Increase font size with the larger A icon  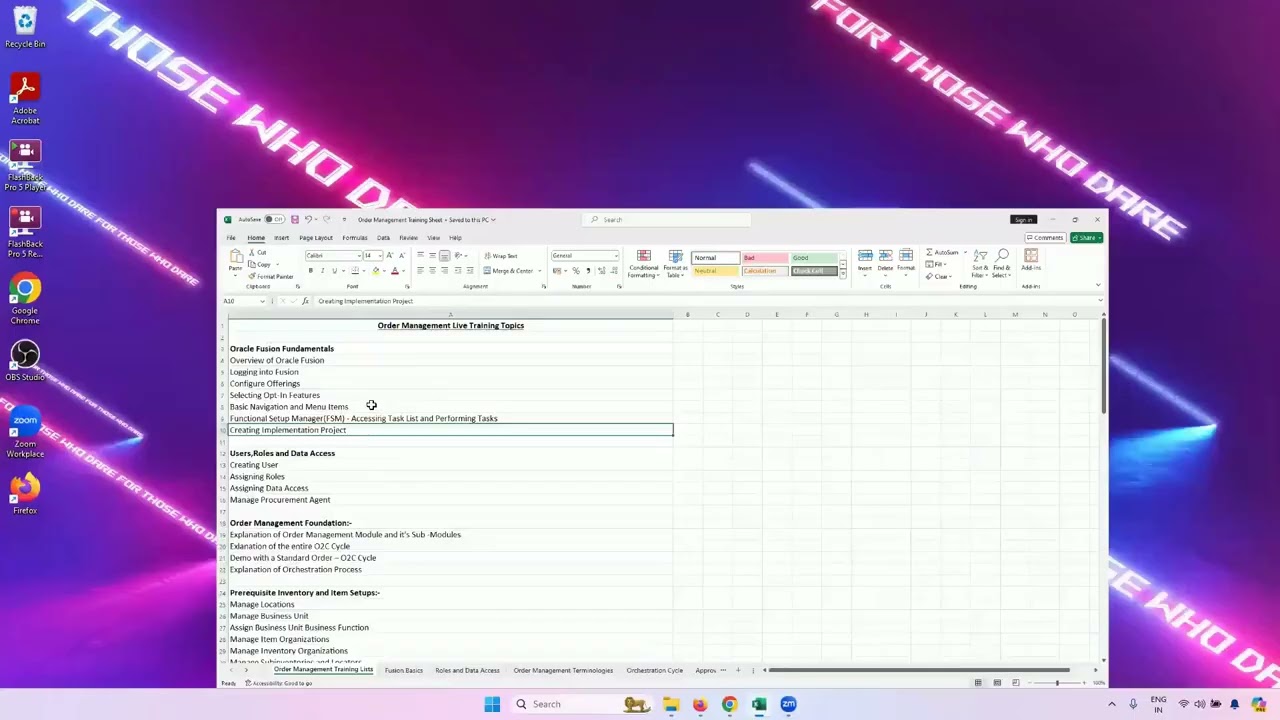coord(389,256)
